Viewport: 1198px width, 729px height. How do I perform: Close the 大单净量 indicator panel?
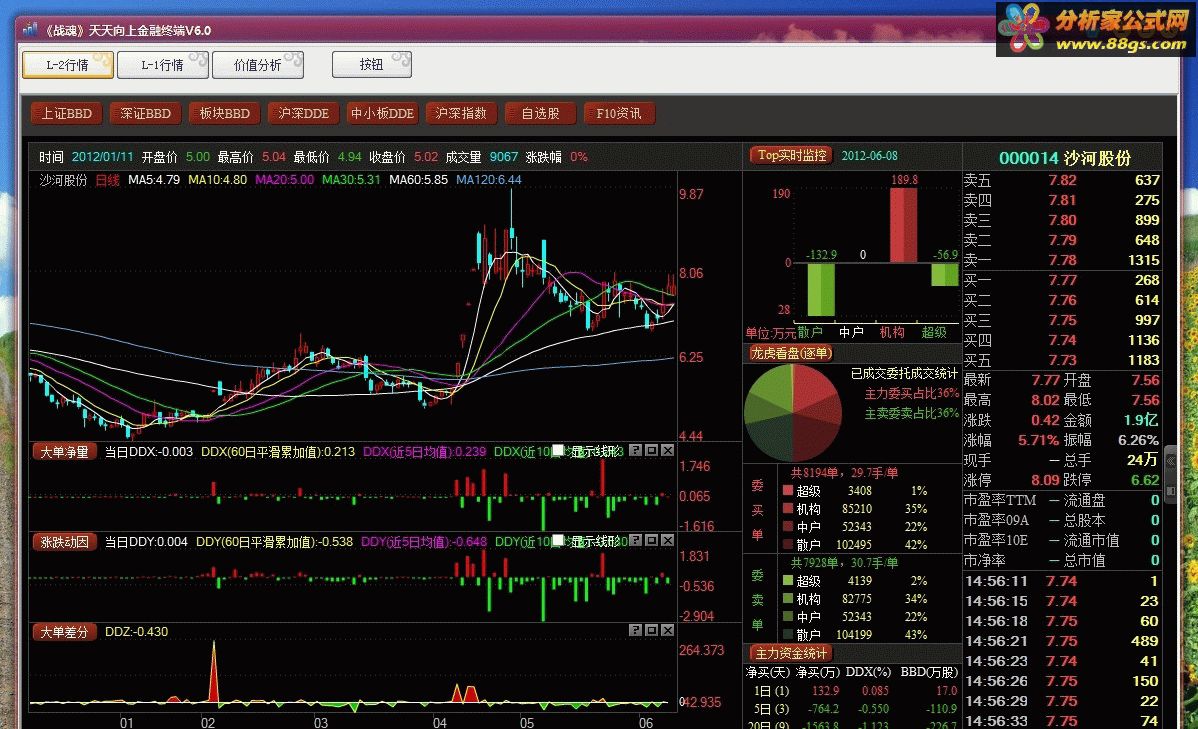668,450
